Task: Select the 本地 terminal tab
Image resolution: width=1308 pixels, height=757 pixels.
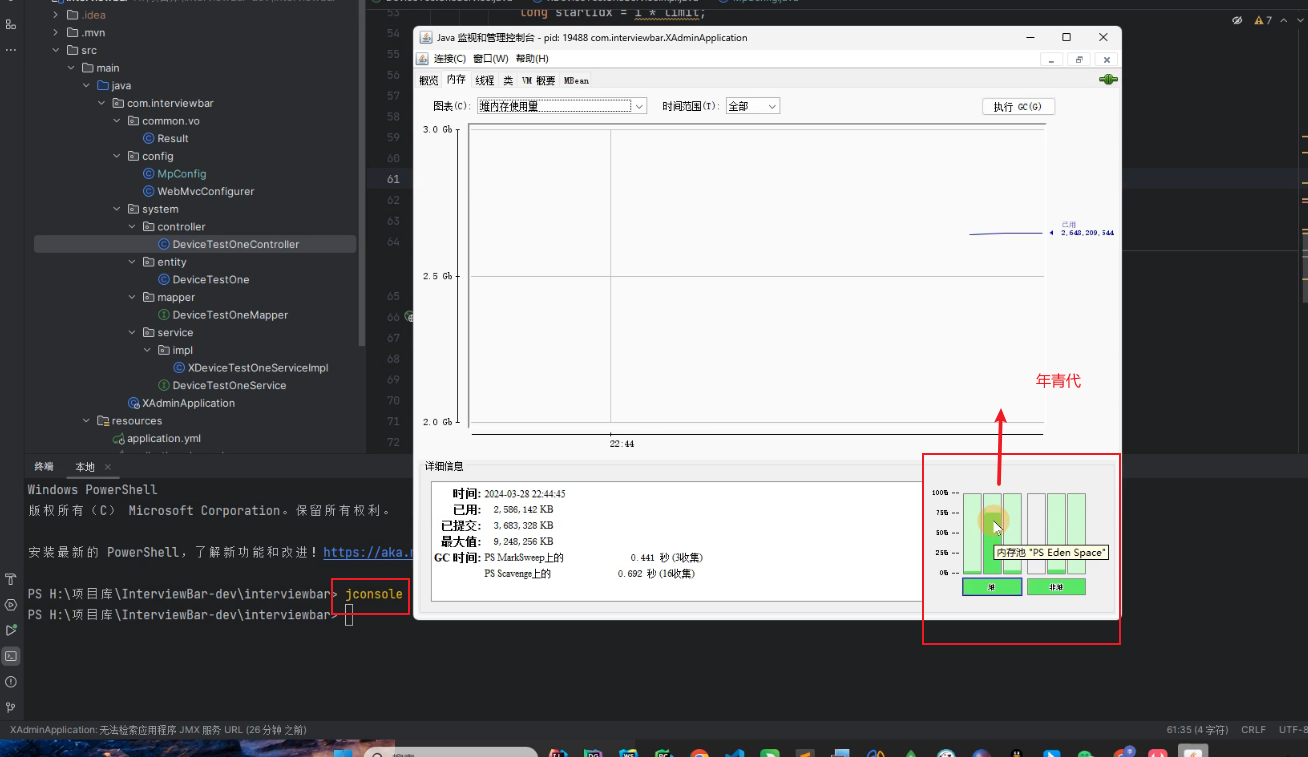Action: 85,467
